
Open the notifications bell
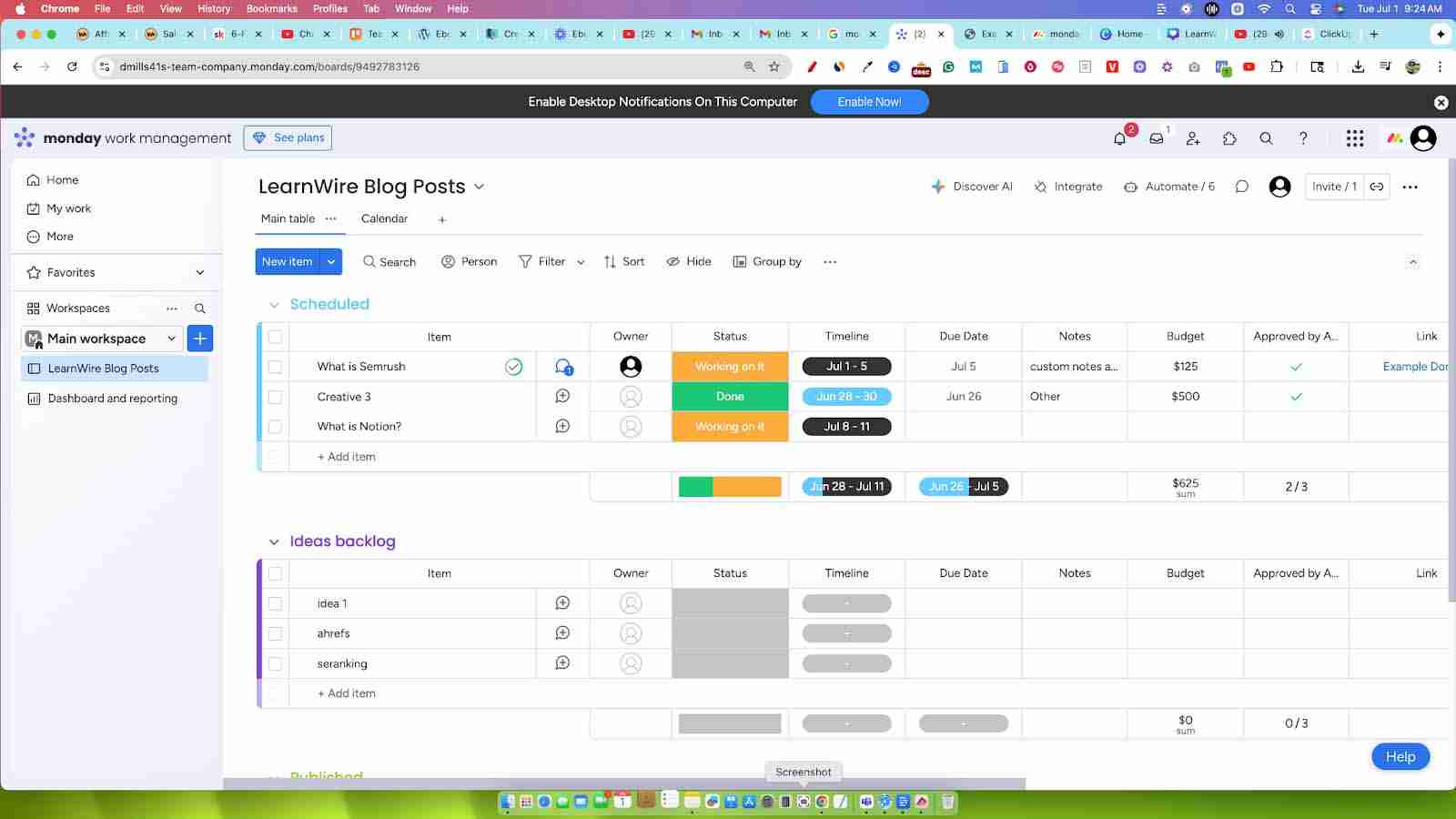coord(1119,138)
